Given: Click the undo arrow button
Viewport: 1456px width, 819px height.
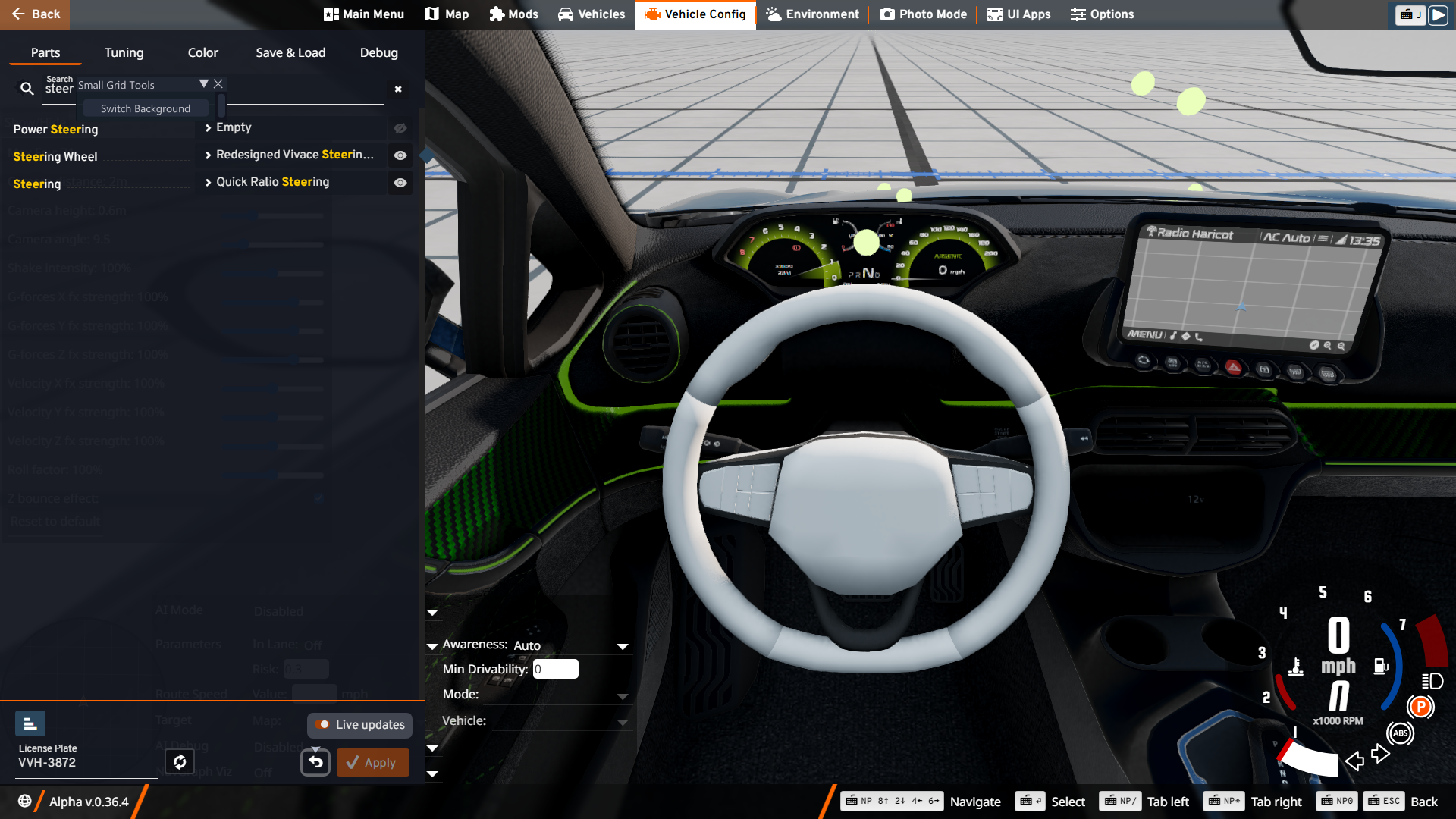Looking at the screenshot, I should (315, 762).
